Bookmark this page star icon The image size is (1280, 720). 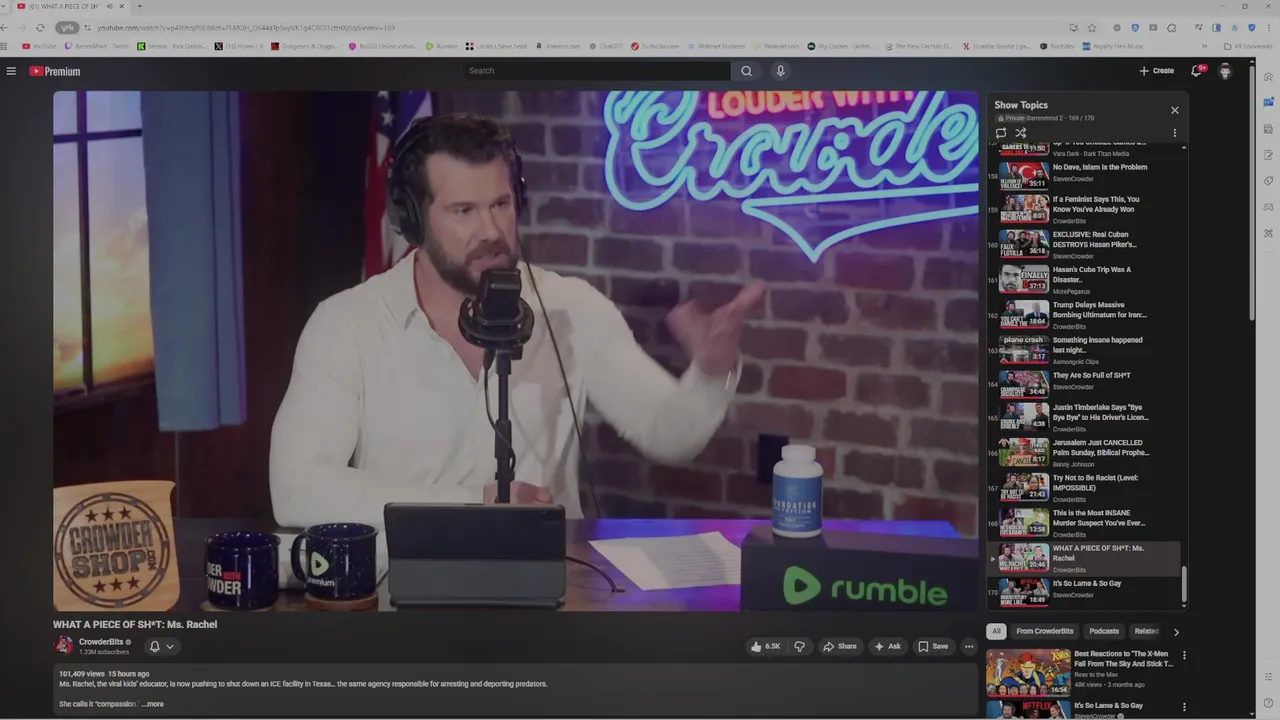1092,27
